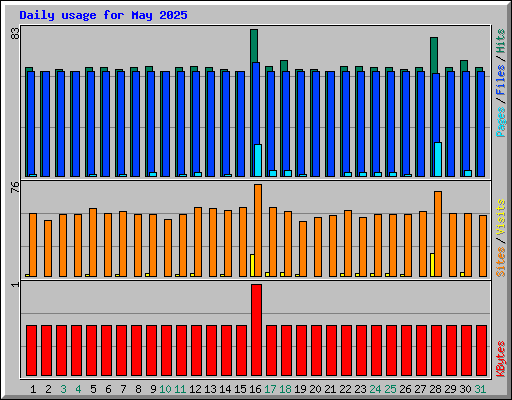Click the red 'KBytes' legend label

click(500, 359)
